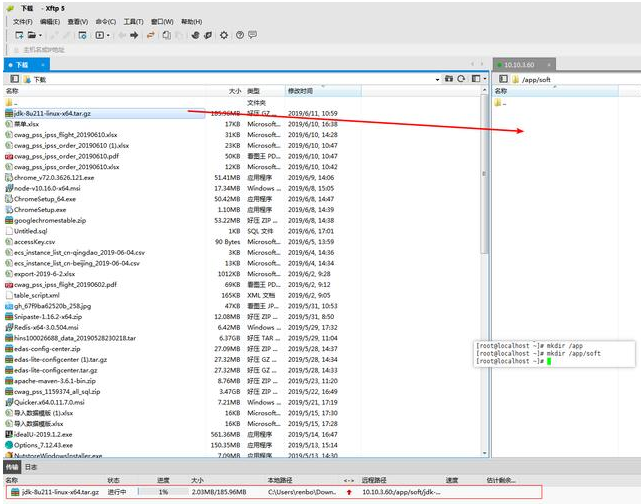Click the right arrow transfer icon
641x504 pixels.
click(133, 34)
